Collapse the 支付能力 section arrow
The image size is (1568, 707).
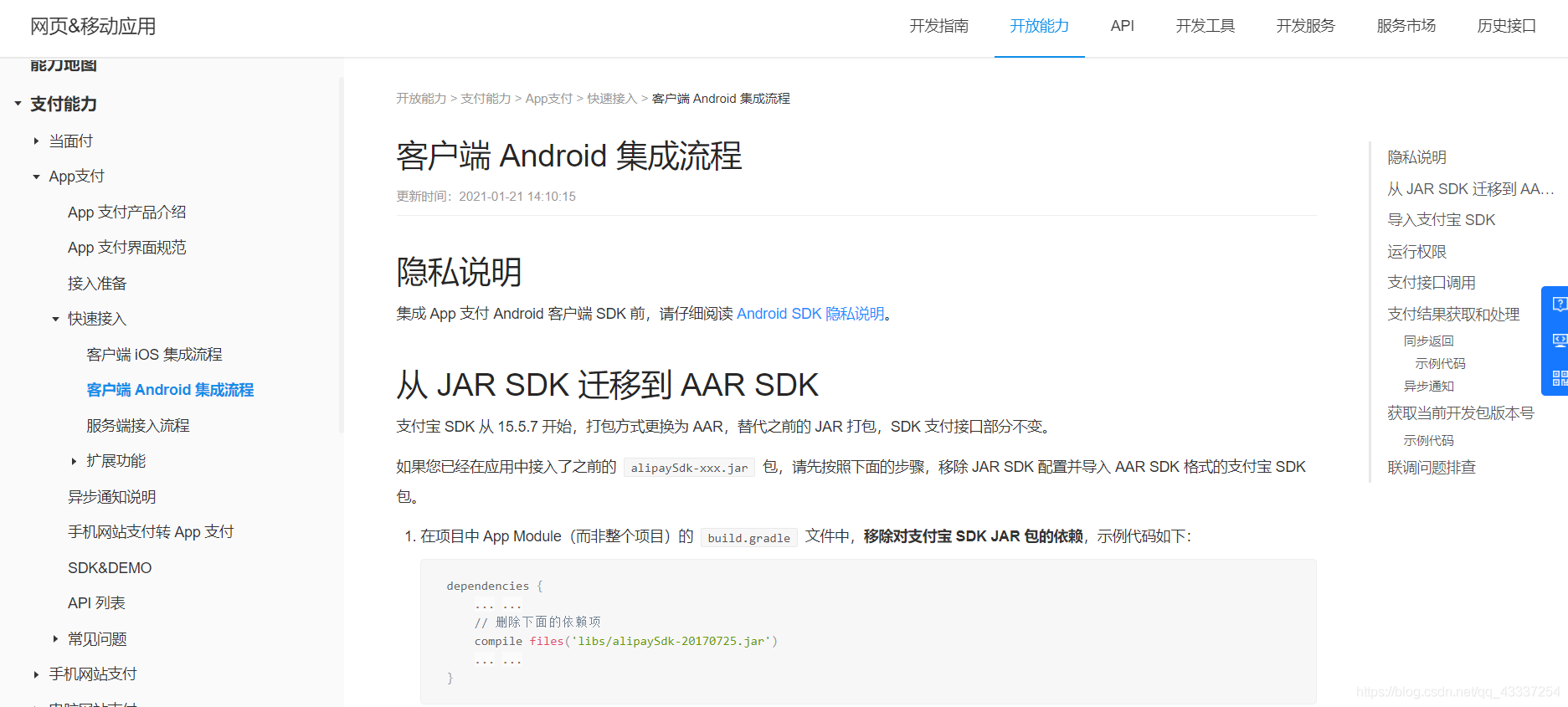click(18, 104)
